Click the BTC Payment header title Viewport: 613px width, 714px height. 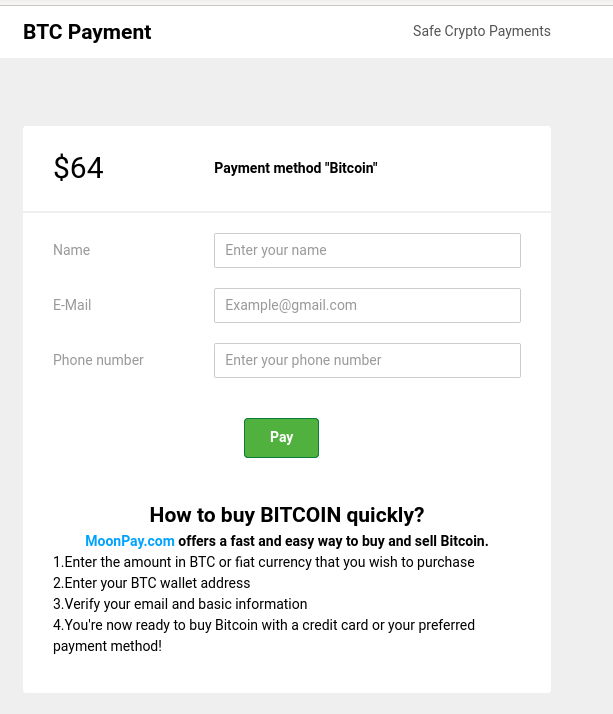(87, 32)
